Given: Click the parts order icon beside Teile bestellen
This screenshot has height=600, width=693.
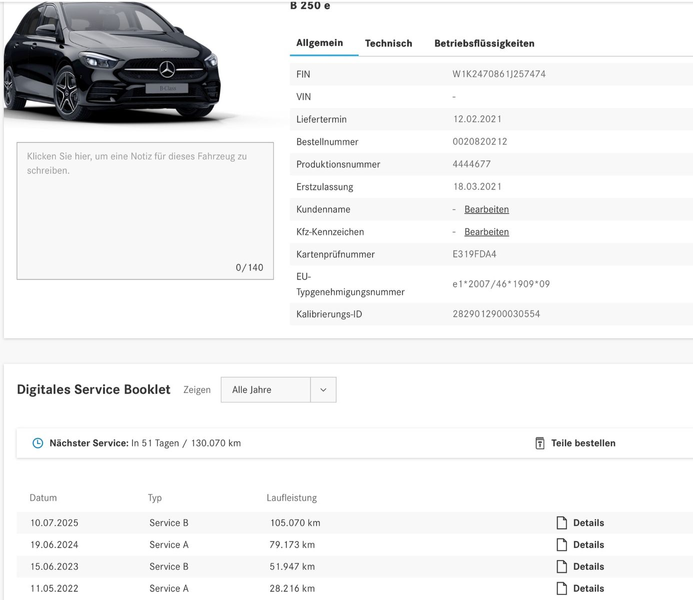Looking at the screenshot, I should [x=540, y=443].
